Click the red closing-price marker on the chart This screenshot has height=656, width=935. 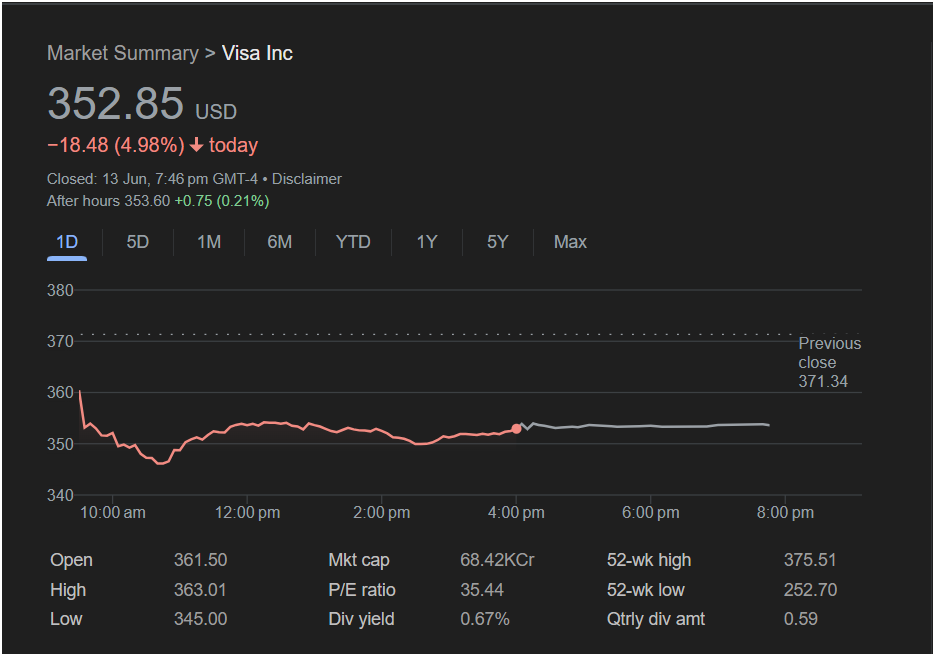coord(516,429)
